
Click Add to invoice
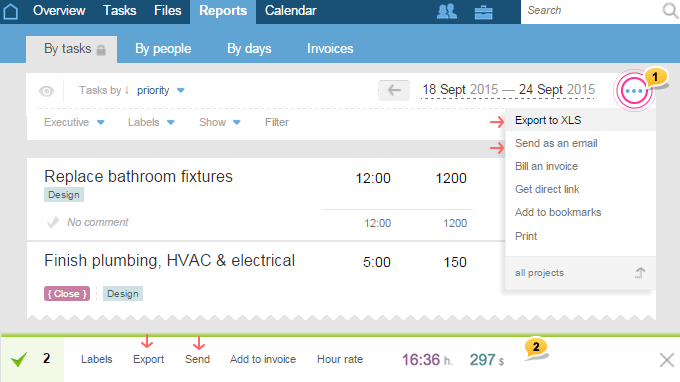click(x=263, y=359)
